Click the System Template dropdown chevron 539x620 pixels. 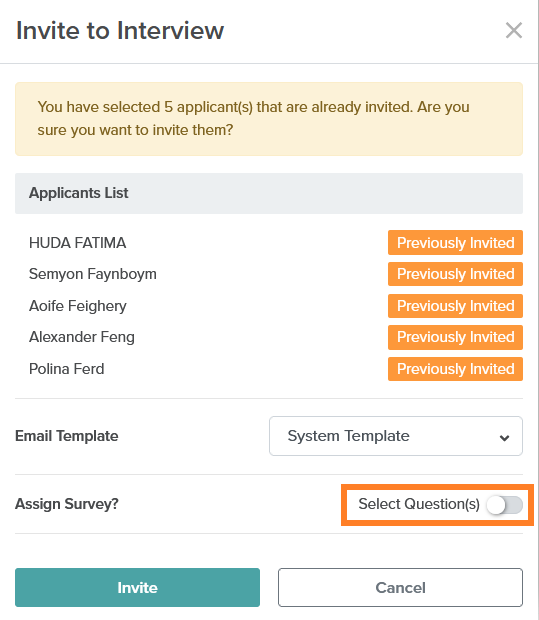tap(504, 438)
